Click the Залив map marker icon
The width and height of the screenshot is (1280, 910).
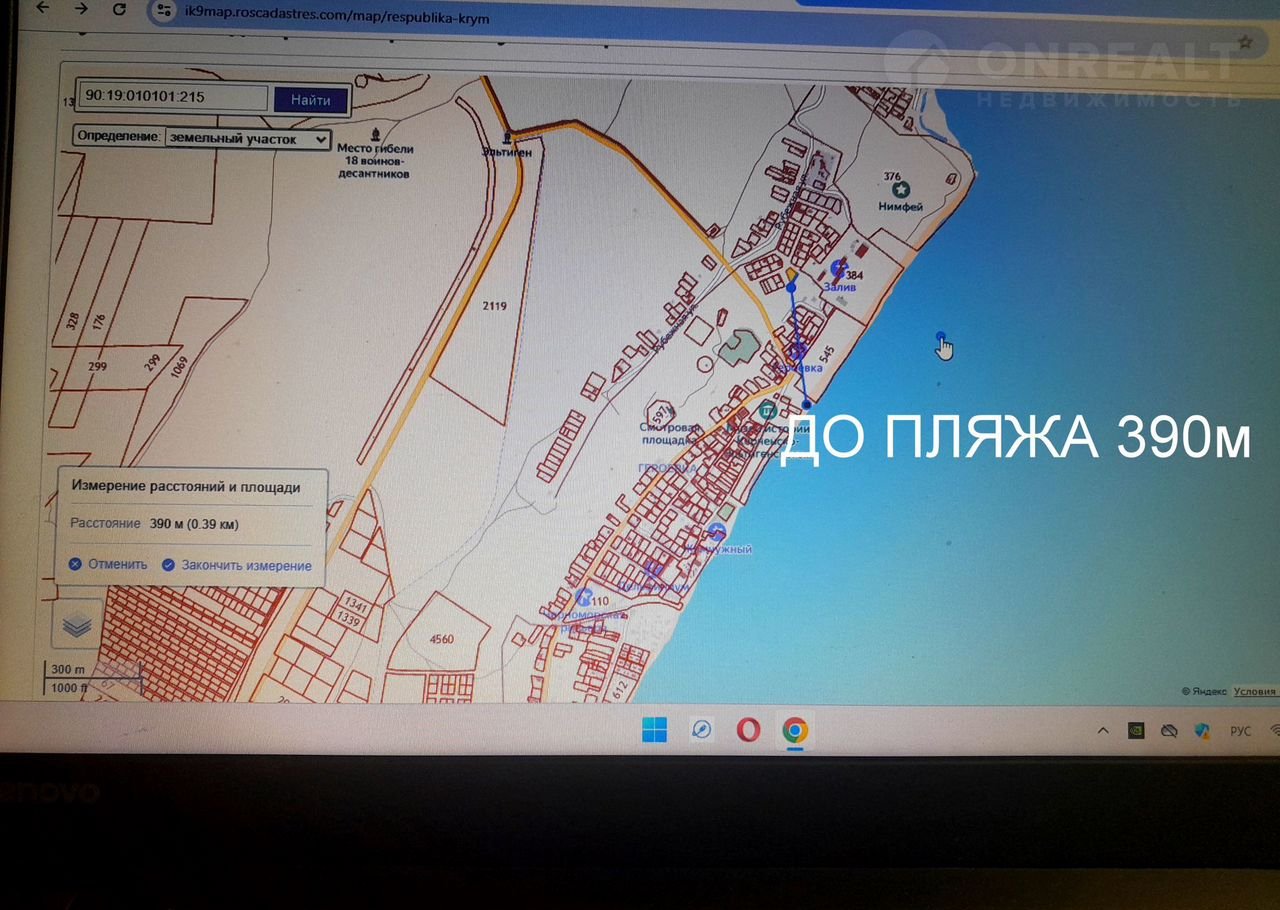pos(839,268)
